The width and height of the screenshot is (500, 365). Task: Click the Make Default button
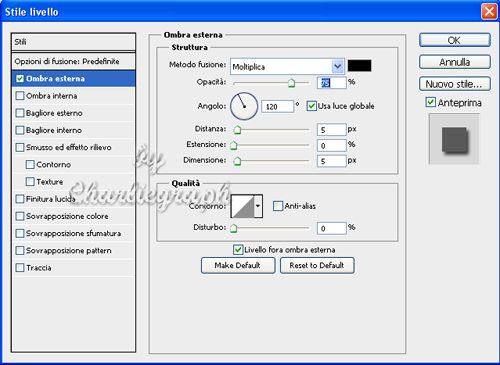coord(238,265)
